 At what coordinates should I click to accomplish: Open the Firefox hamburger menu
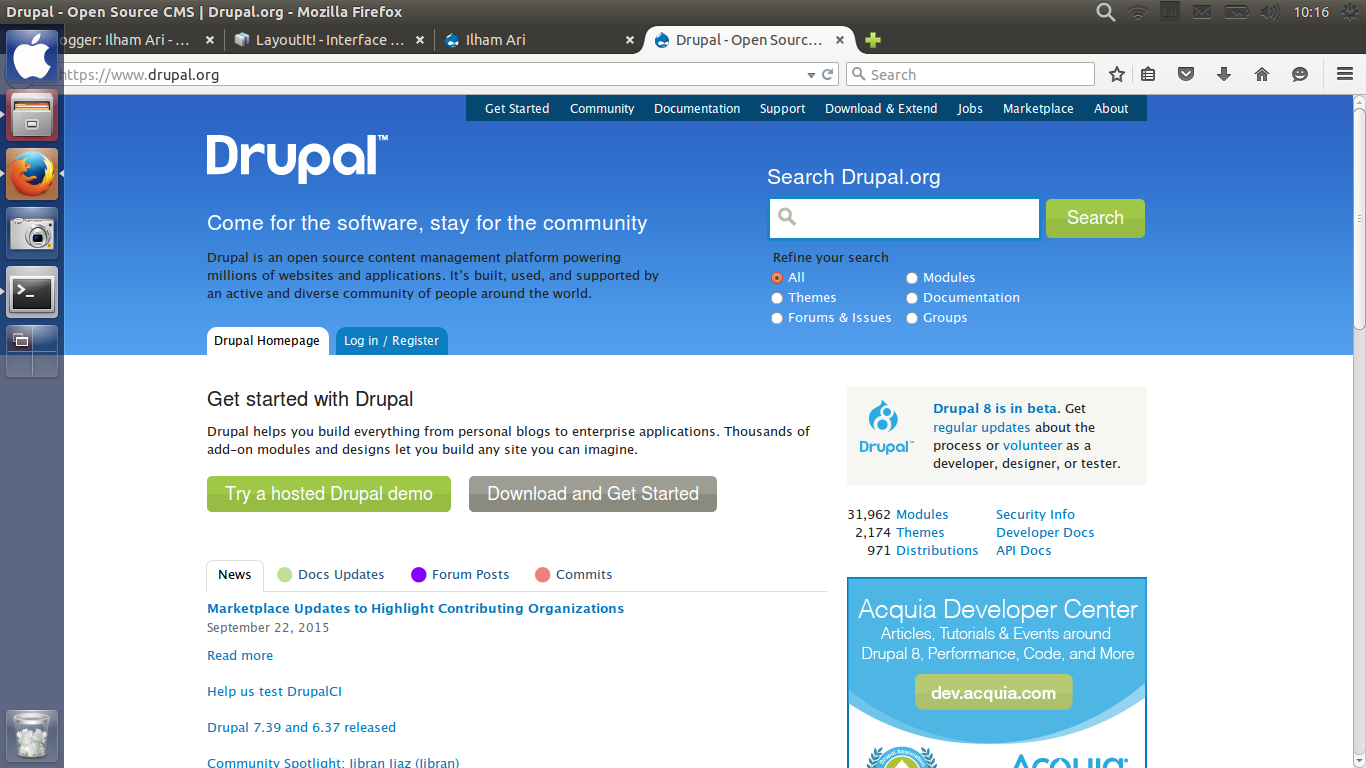coord(1345,74)
